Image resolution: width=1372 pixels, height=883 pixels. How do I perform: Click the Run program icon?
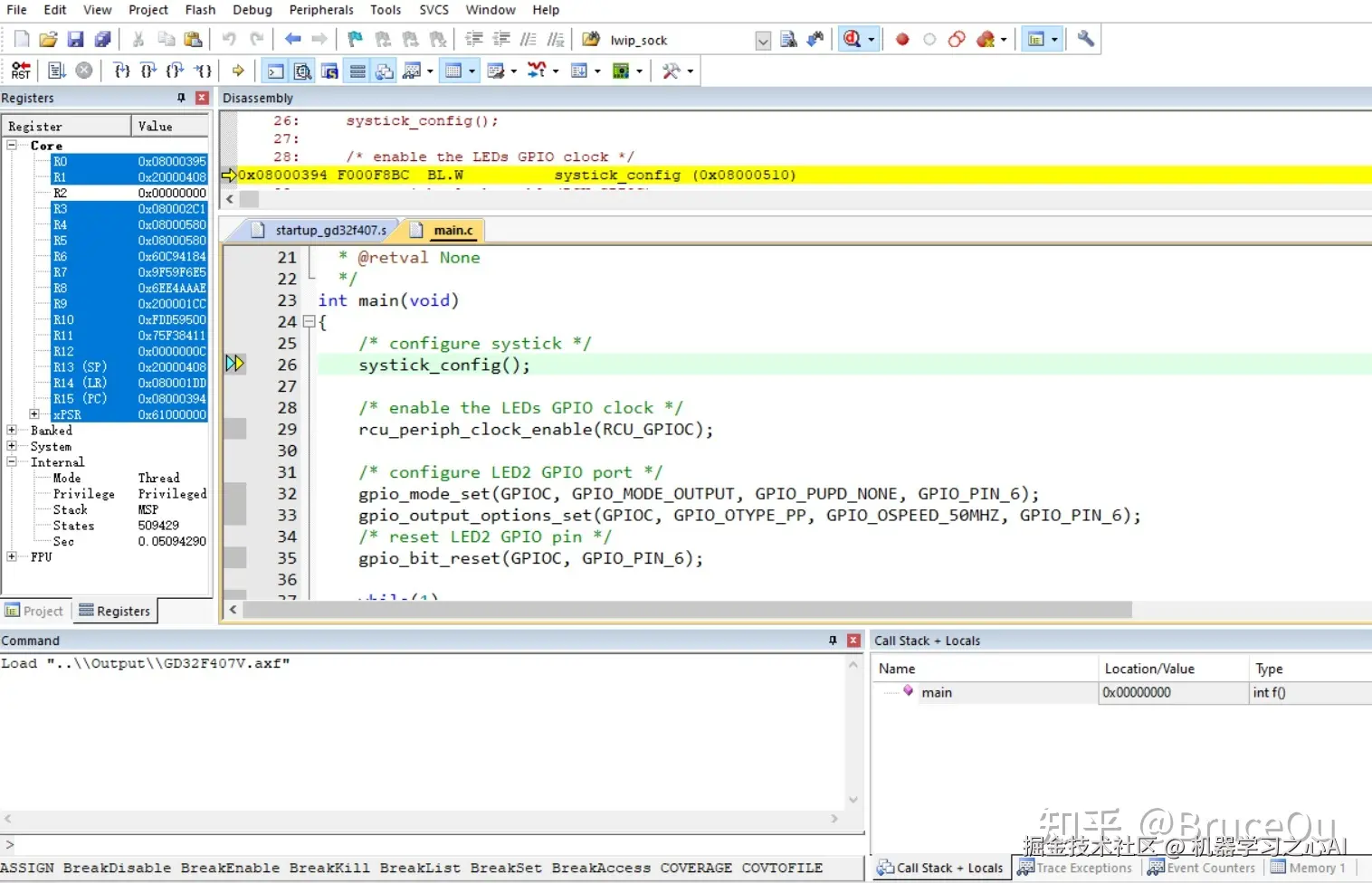(56, 71)
